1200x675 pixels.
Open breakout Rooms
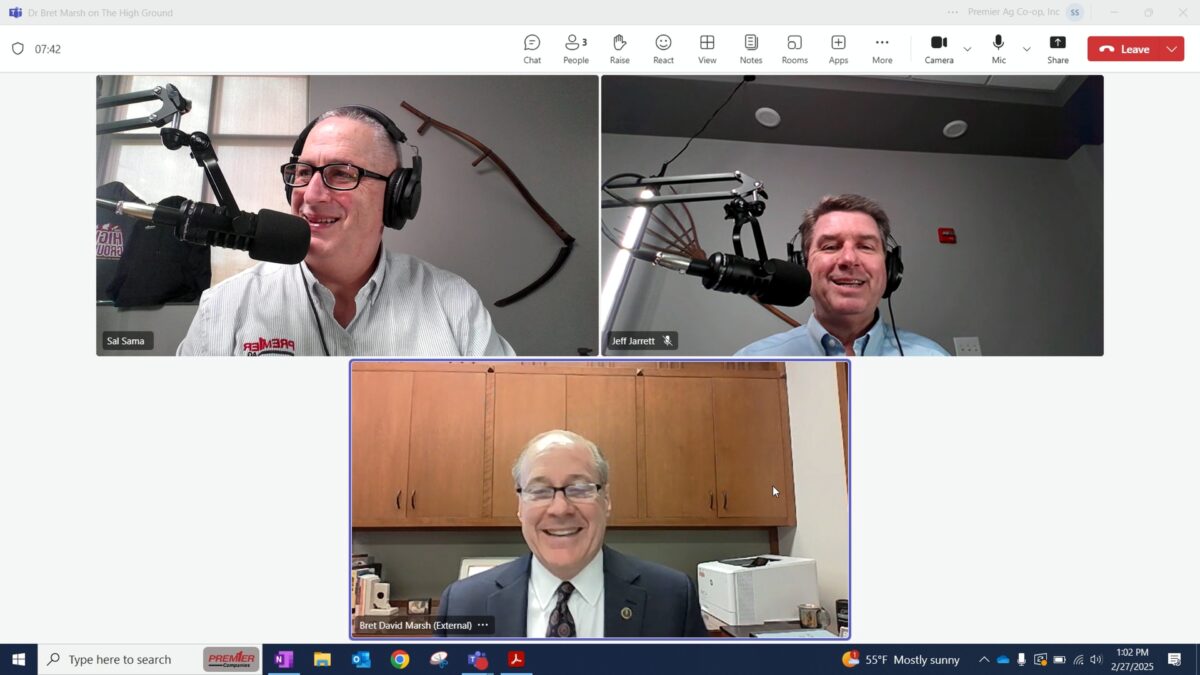point(794,48)
